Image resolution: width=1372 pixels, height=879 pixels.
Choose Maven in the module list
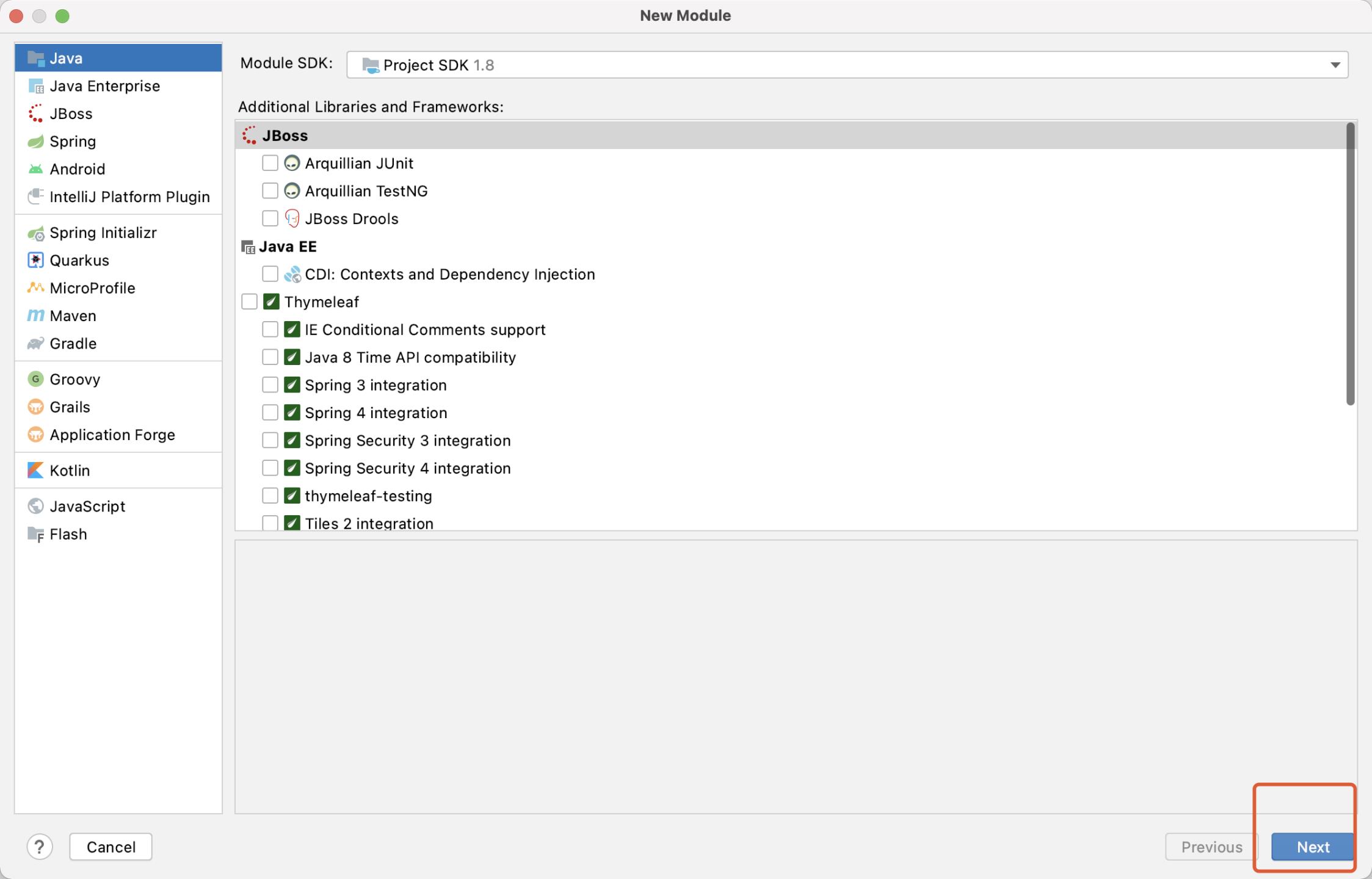pos(118,316)
